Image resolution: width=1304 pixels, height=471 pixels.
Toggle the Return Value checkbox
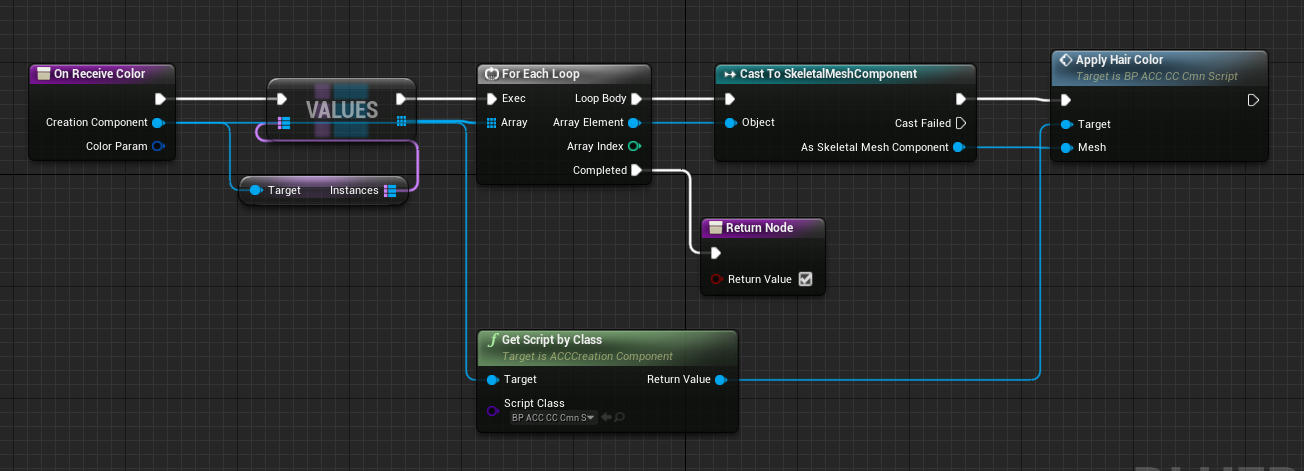[806, 280]
